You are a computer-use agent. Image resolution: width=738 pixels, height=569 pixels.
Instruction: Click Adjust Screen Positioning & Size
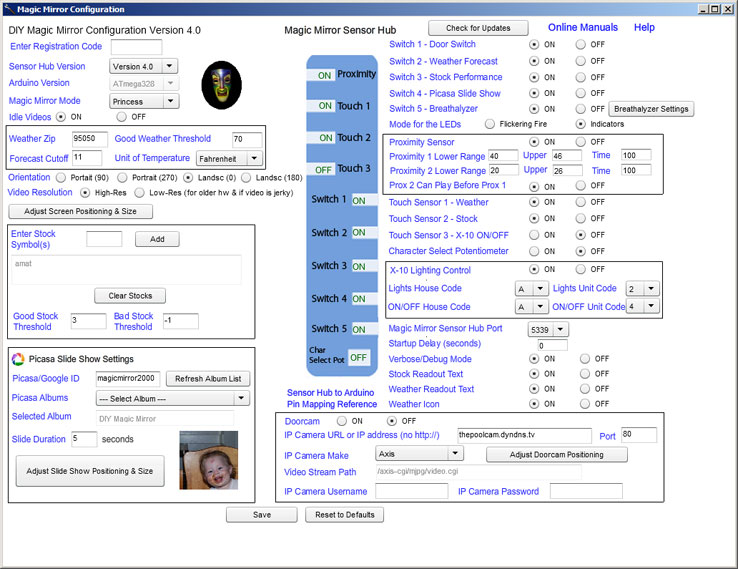80,211
